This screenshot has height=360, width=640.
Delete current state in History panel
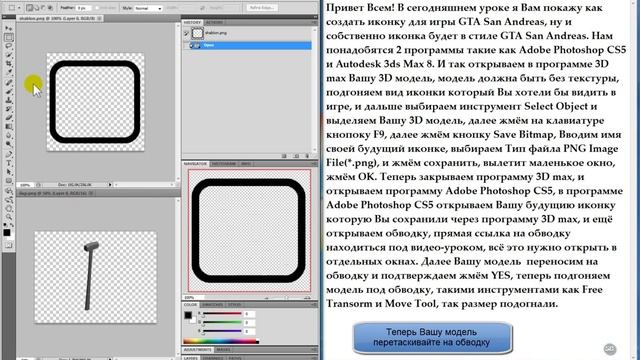coord(307,156)
